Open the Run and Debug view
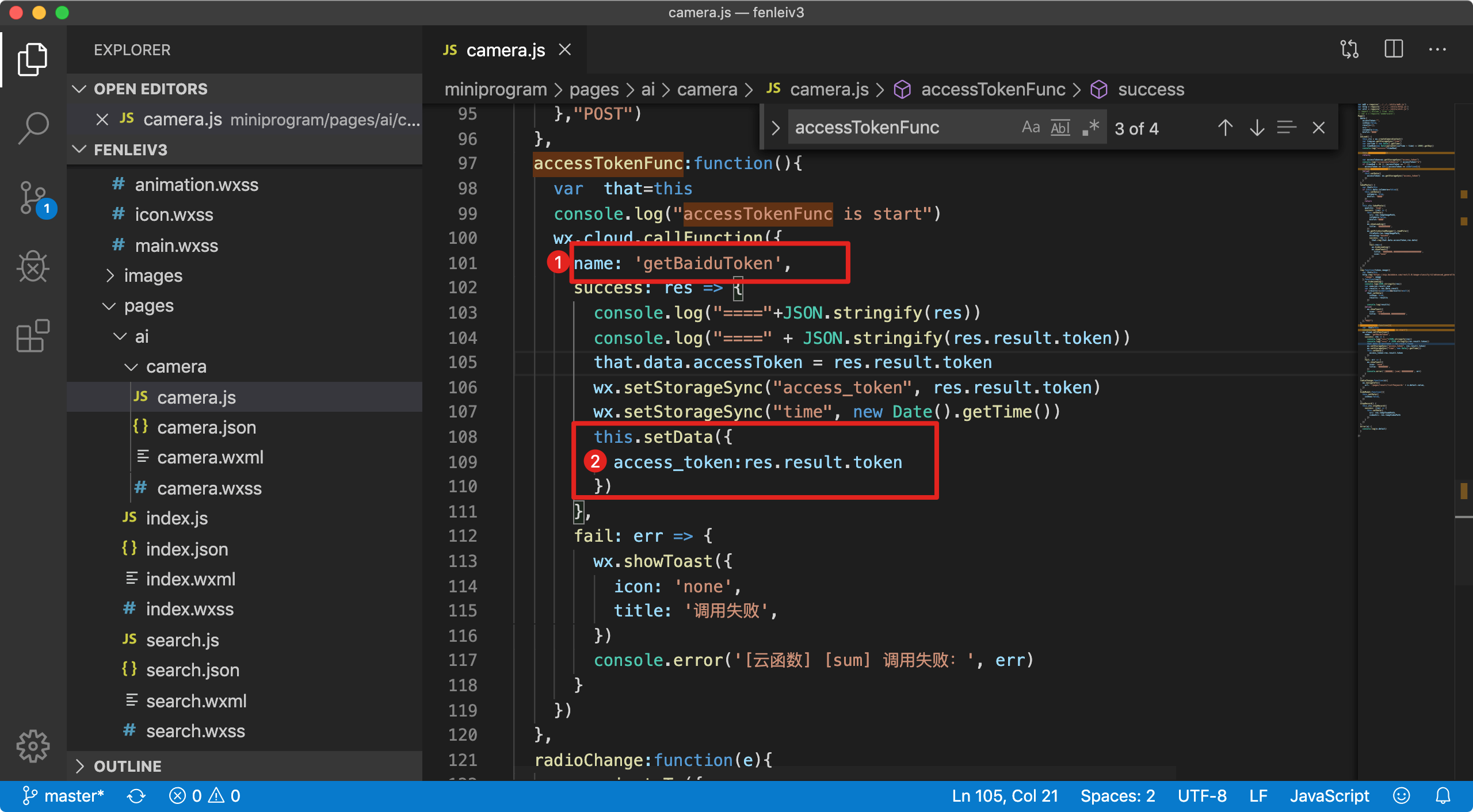 point(33,266)
